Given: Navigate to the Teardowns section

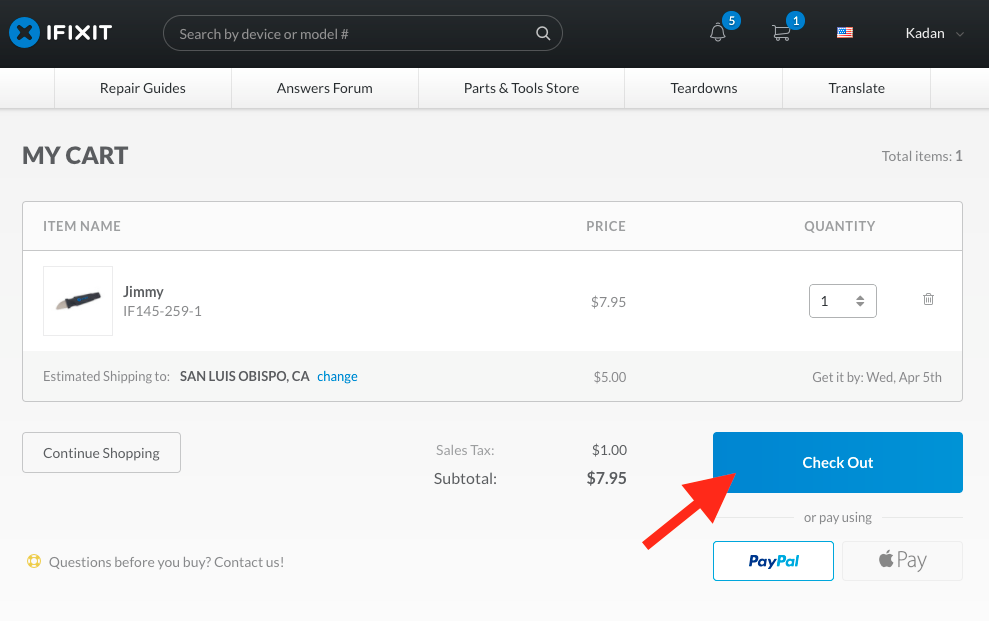Looking at the screenshot, I should (702, 88).
